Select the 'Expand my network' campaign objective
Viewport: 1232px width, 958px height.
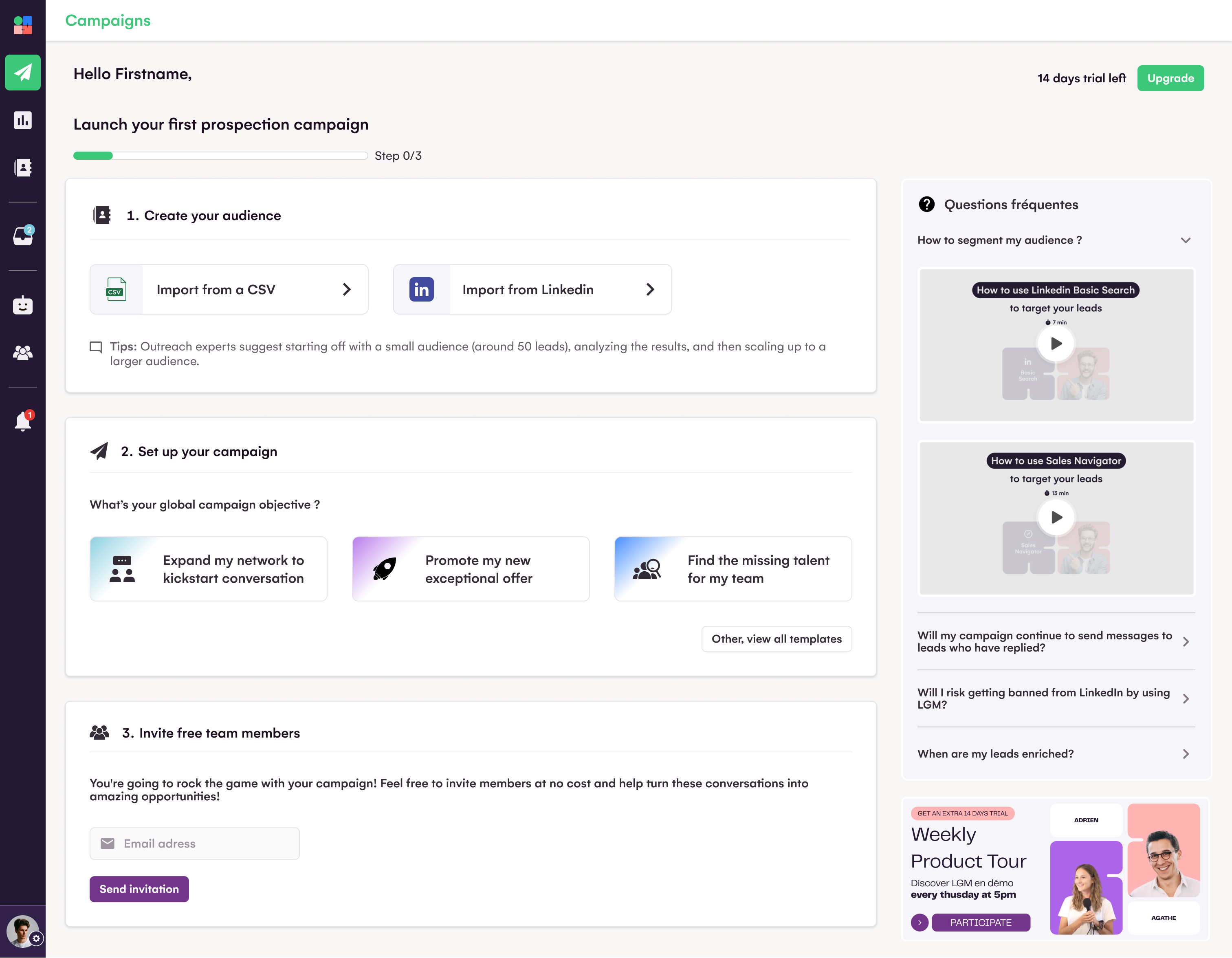pos(208,569)
